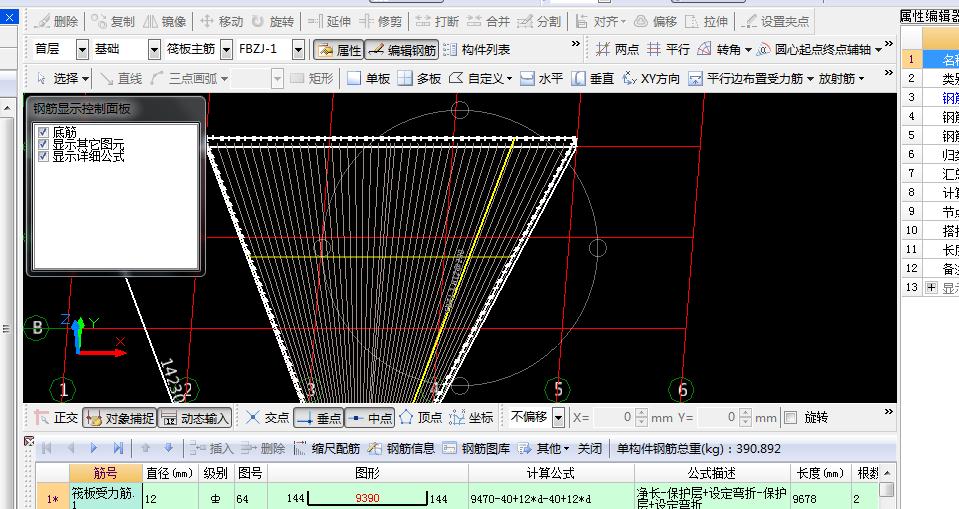Activate the 移动 move tool
This screenshot has width=959, height=509.
(221, 21)
